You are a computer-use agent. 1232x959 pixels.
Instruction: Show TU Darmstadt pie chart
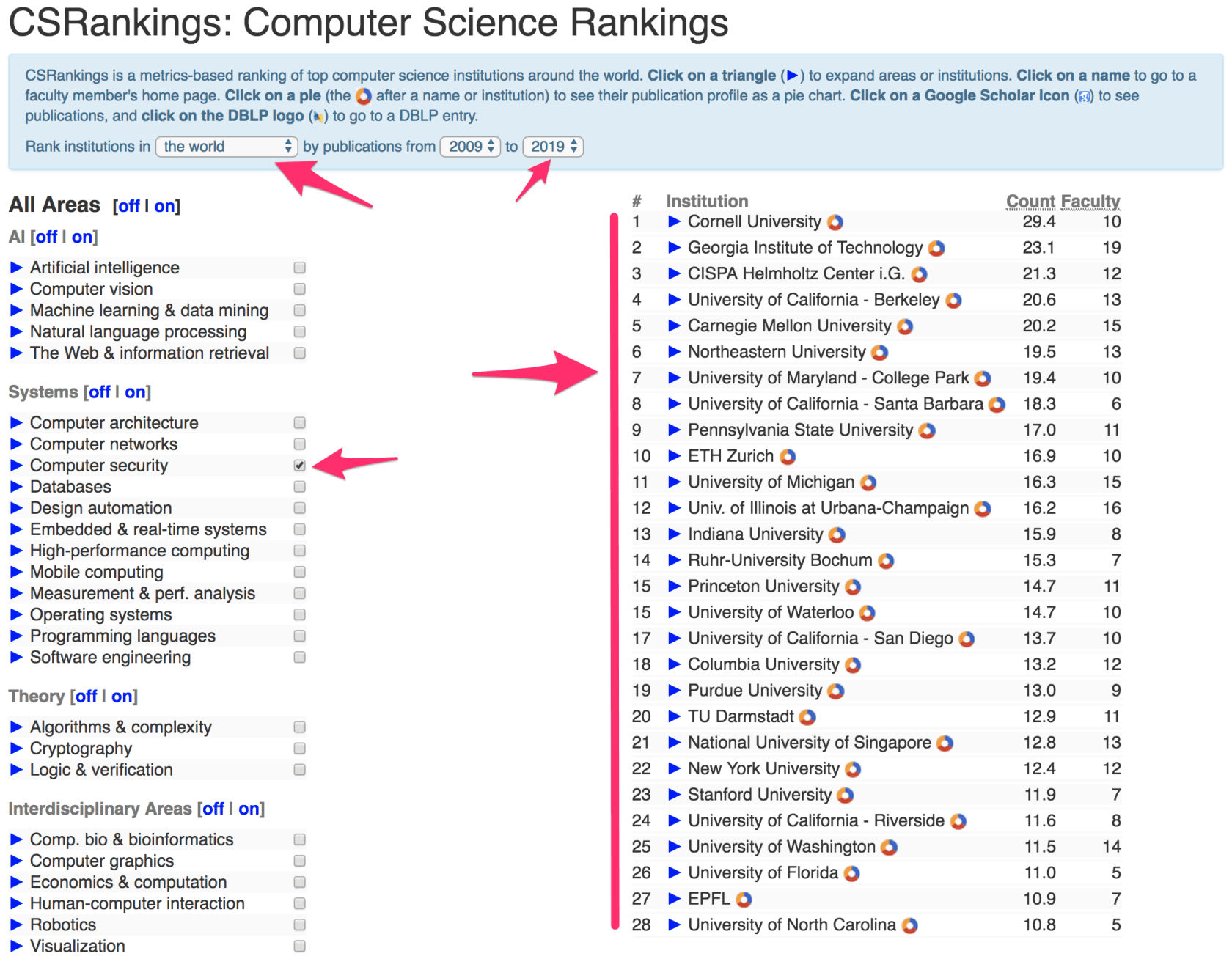pos(807,717)
